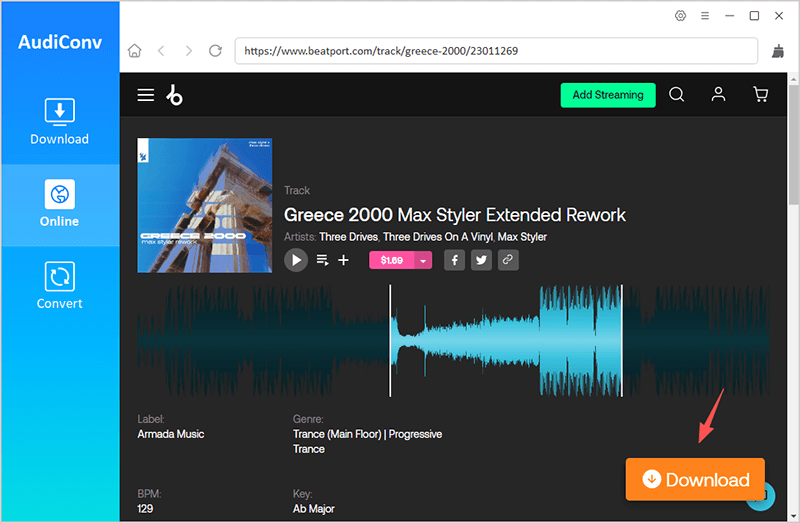Open artist Three Drives
The image size is (800, 523).
tap(349, 237)
